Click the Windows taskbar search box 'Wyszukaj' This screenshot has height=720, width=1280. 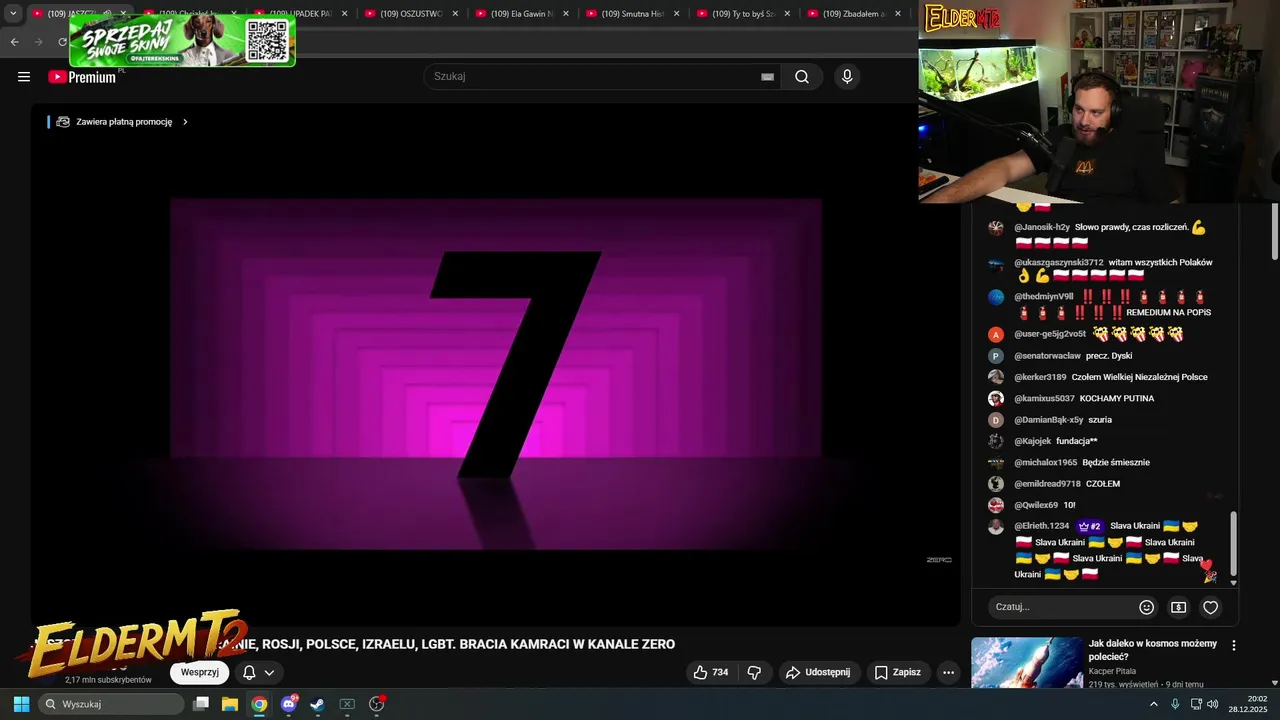[111, 704]
